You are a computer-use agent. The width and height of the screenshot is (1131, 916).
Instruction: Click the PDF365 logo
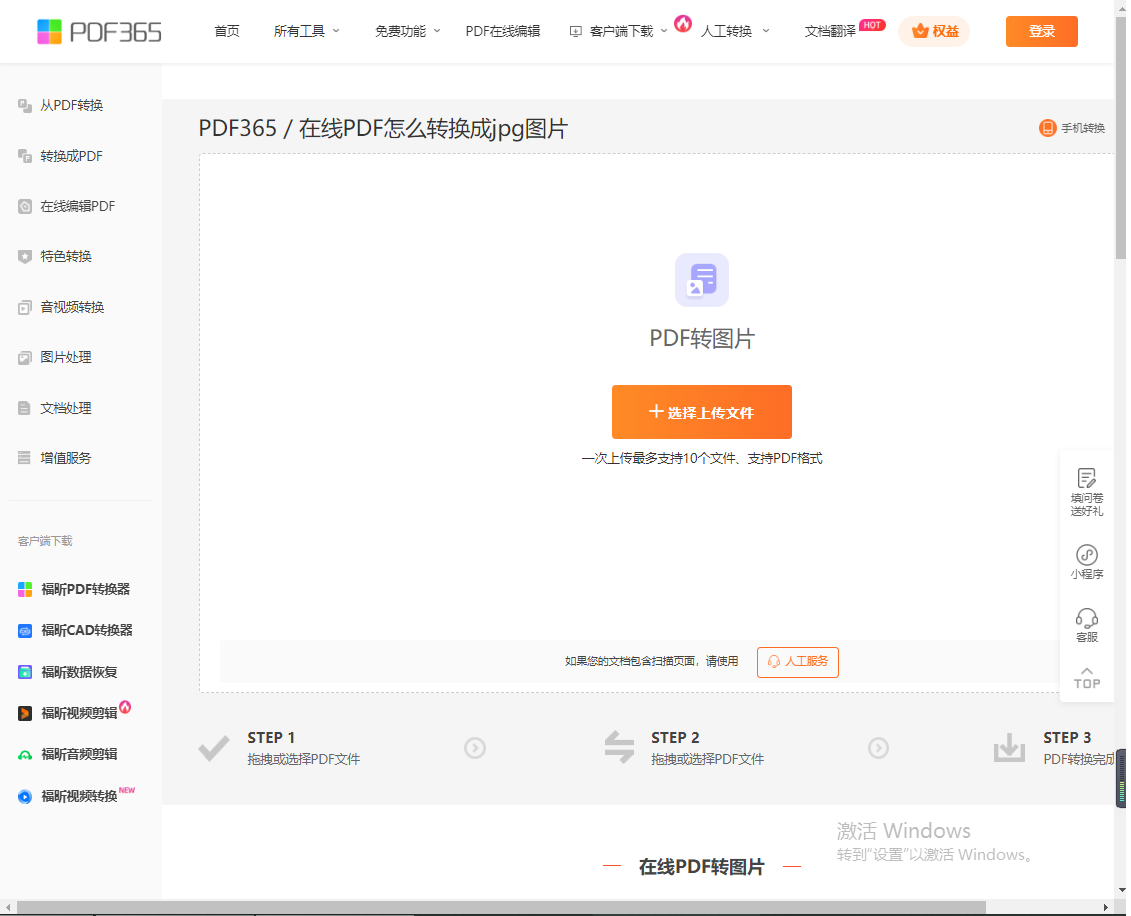(100, 32)
